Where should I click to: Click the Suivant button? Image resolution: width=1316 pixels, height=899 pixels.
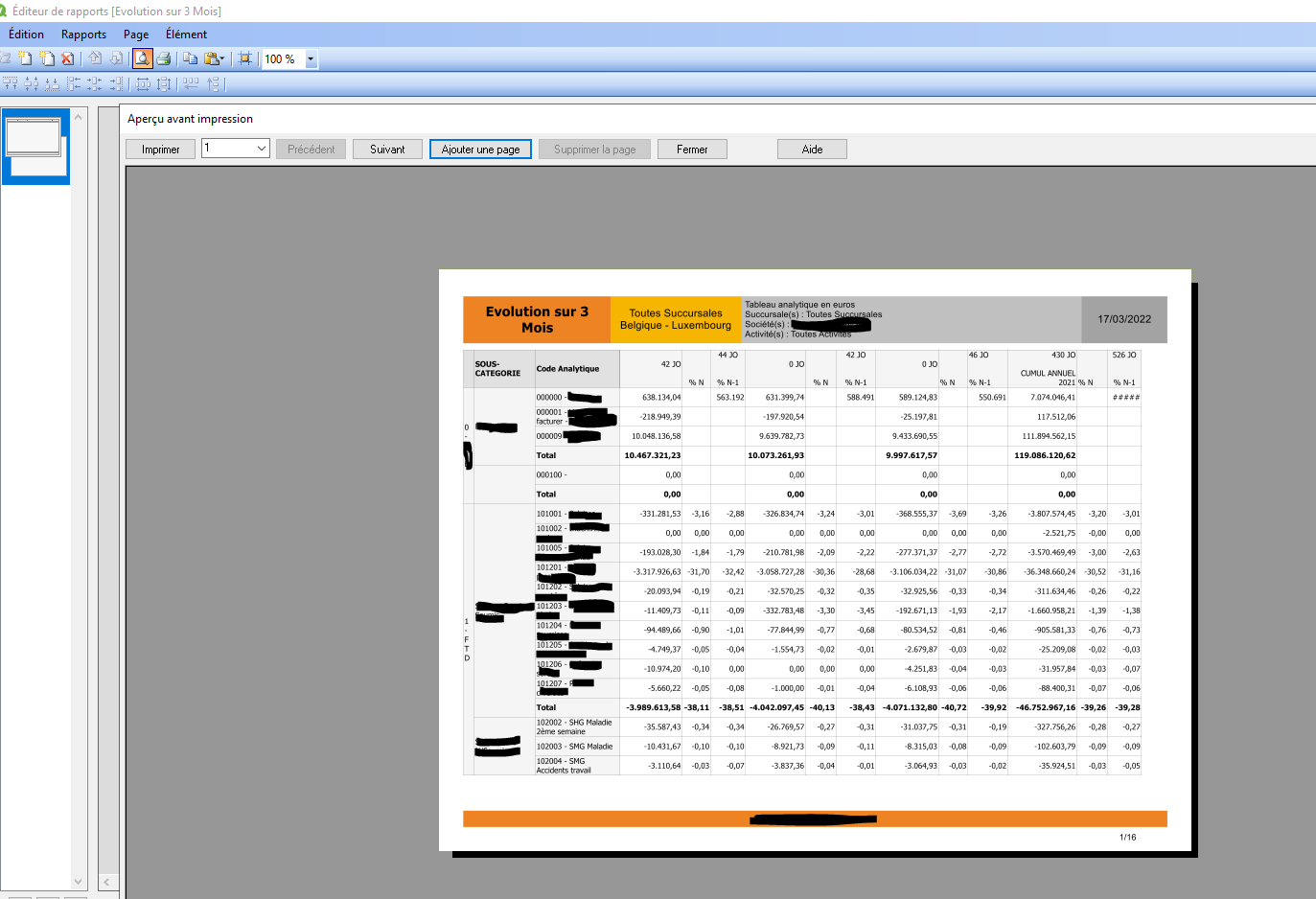(x=387, y=149)
